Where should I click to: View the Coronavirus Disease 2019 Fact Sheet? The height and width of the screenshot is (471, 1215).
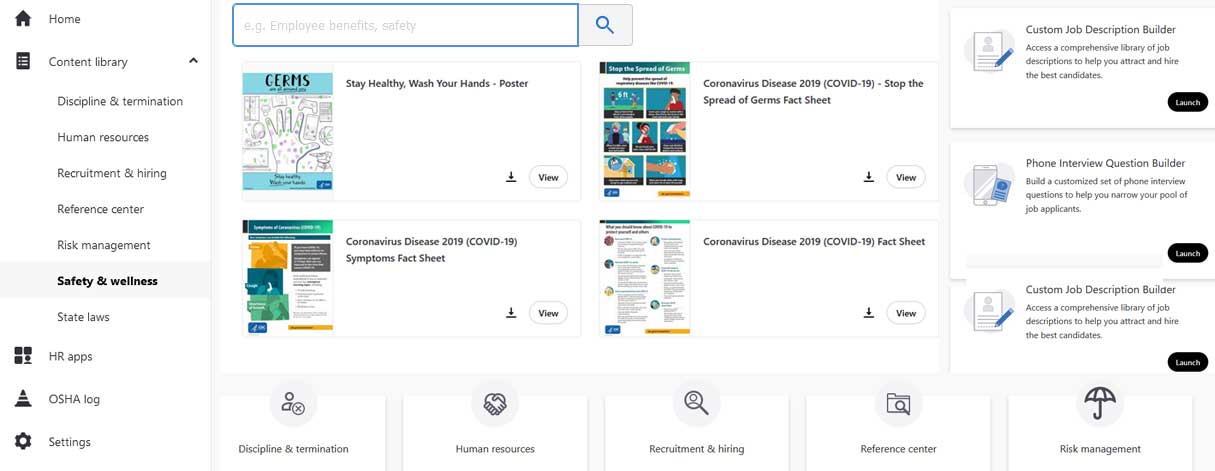[906, 313]
